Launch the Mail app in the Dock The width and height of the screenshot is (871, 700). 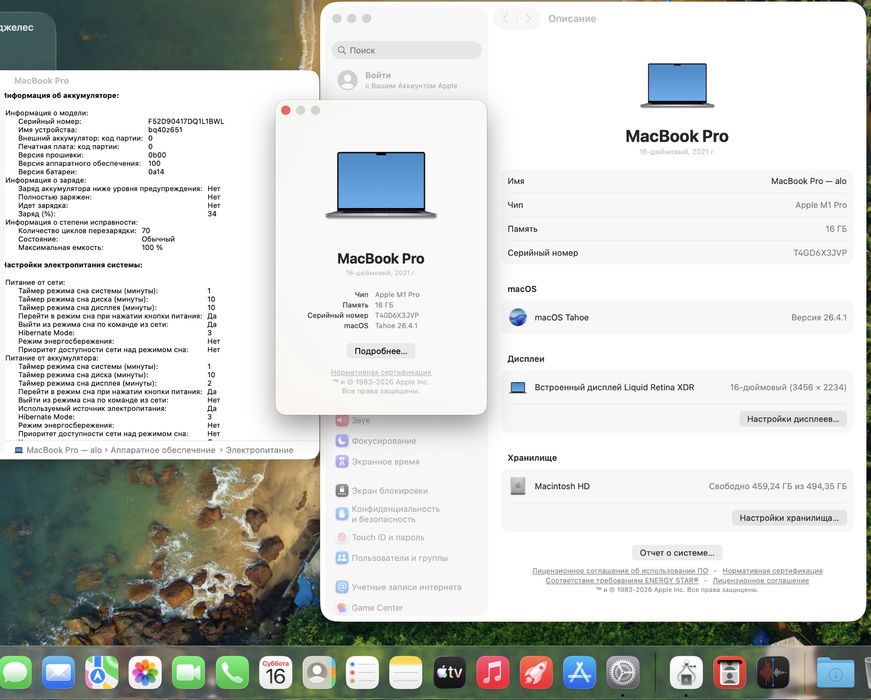click(x=58, y=672)
